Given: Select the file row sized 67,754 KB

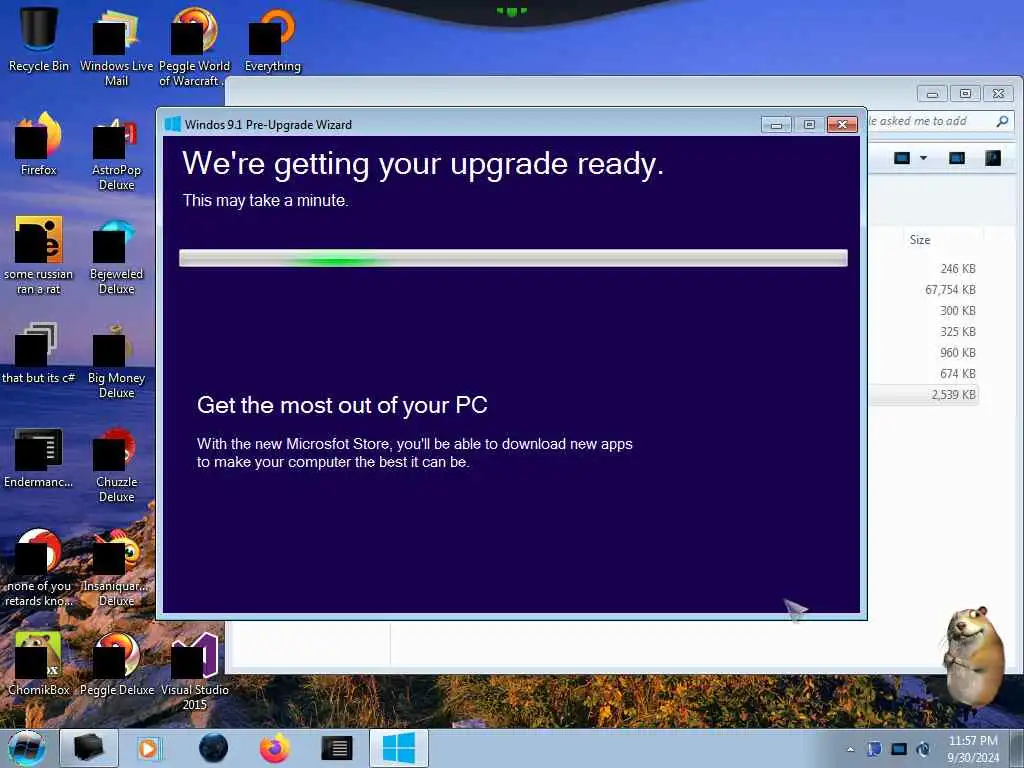Looking at the screenshot, I should [x=923, y=289].
